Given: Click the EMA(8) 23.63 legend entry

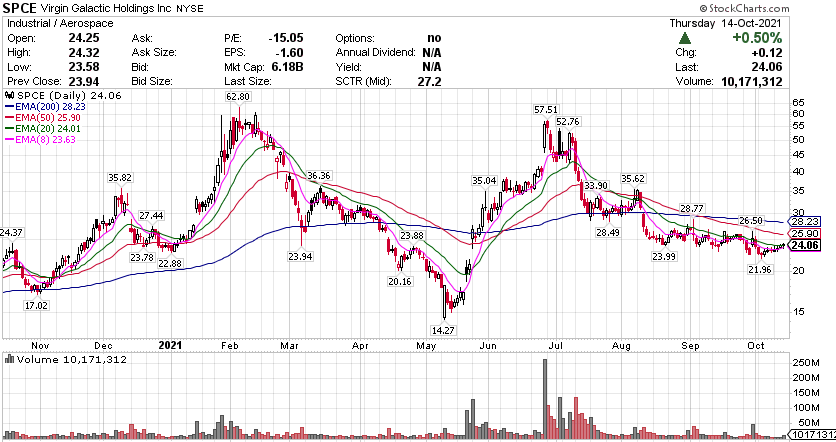Looking at the screenshot, I should click(41, 140).
